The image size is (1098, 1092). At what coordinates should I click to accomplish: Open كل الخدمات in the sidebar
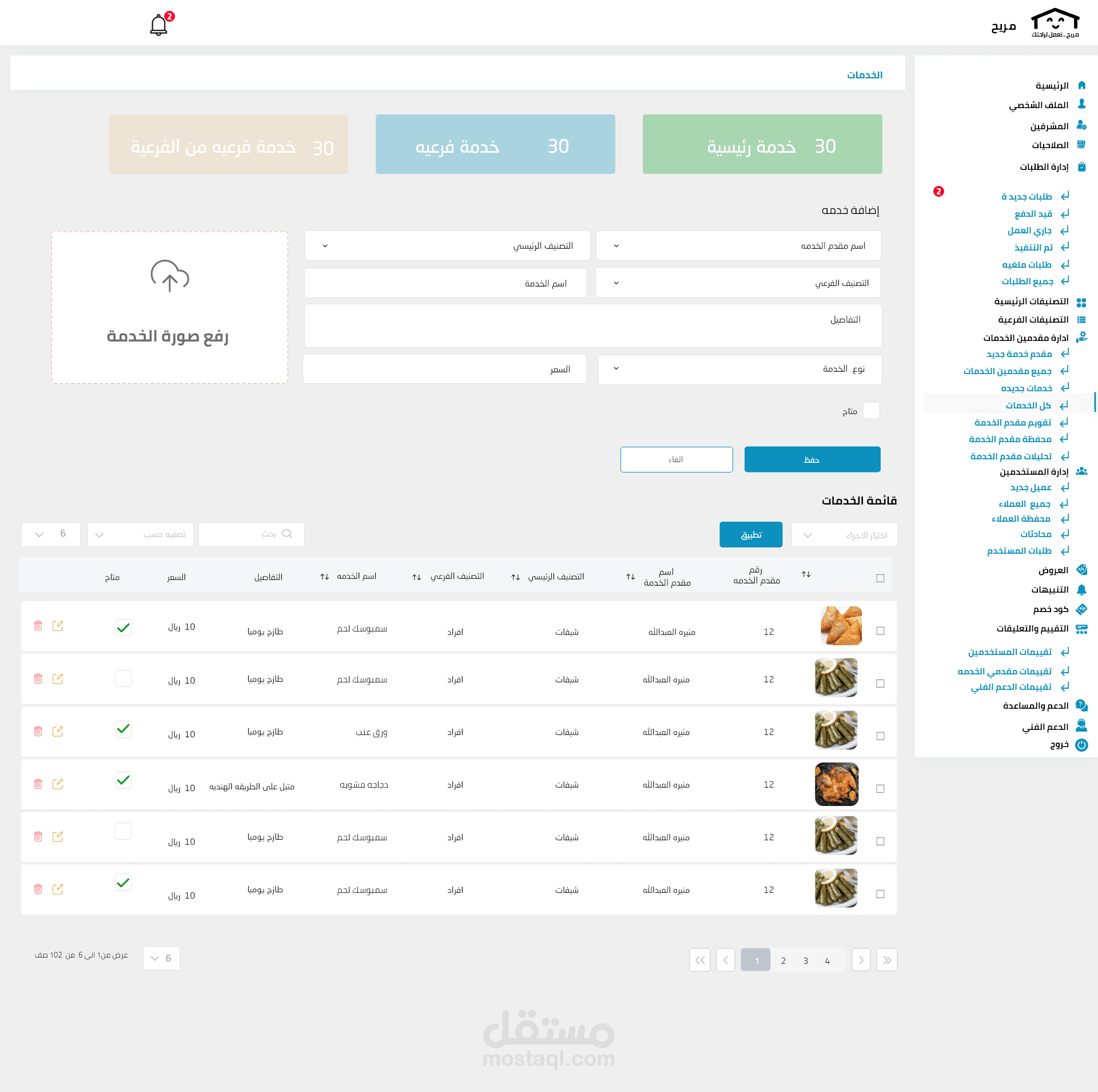pos(1028,406)
